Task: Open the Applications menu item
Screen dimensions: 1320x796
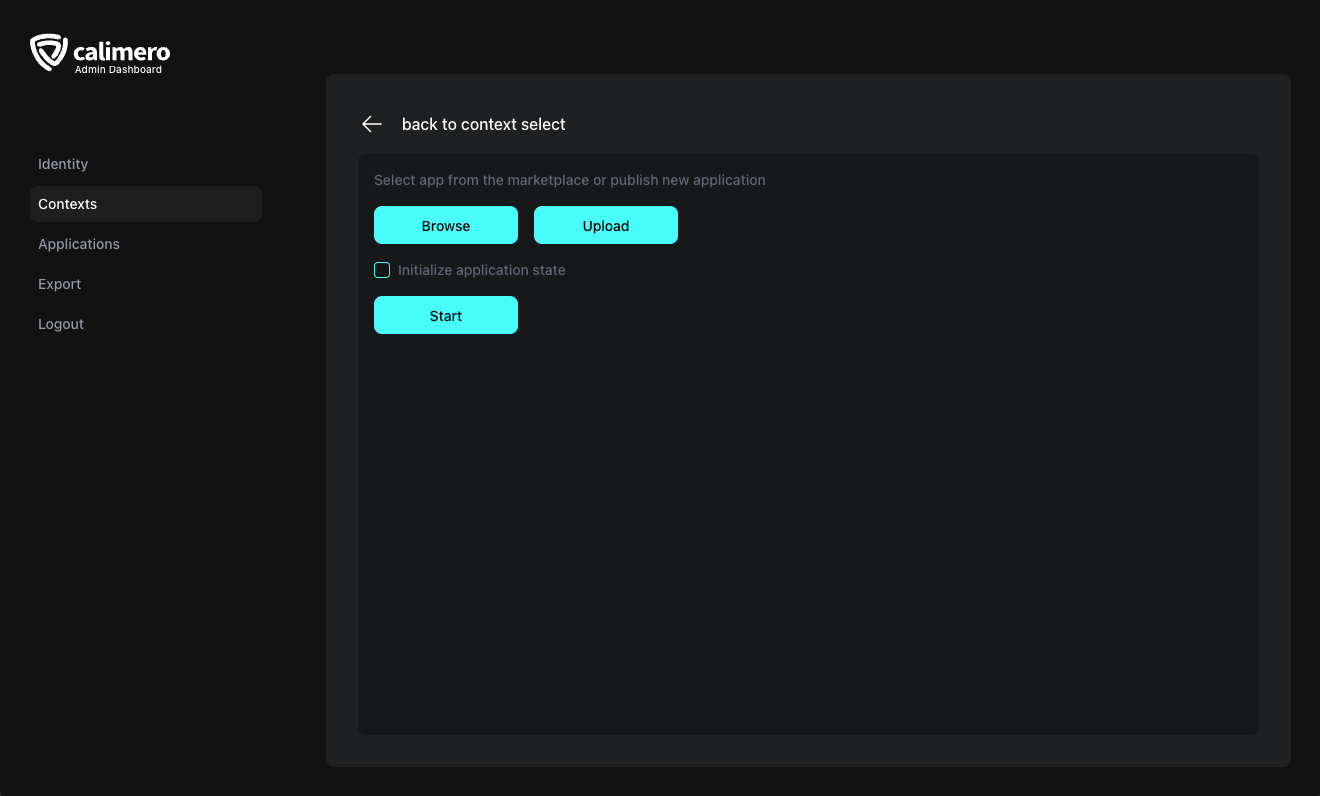Action: (146, 244)
